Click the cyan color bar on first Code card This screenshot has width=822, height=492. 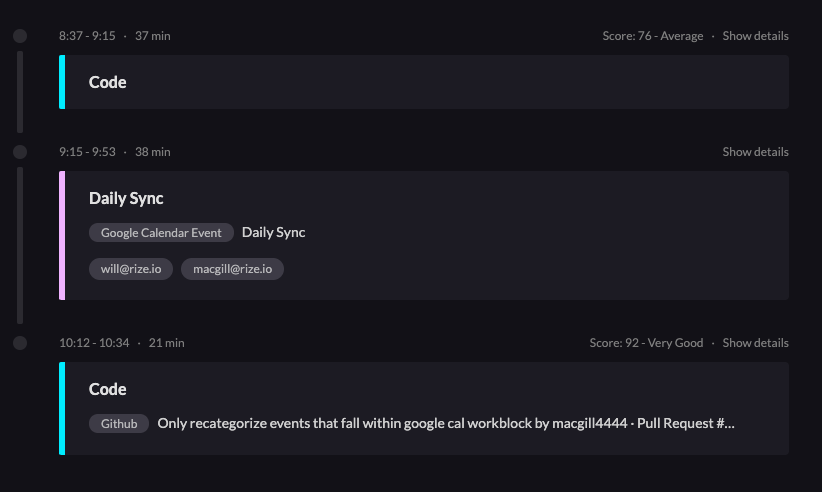(x=62, y=82)
